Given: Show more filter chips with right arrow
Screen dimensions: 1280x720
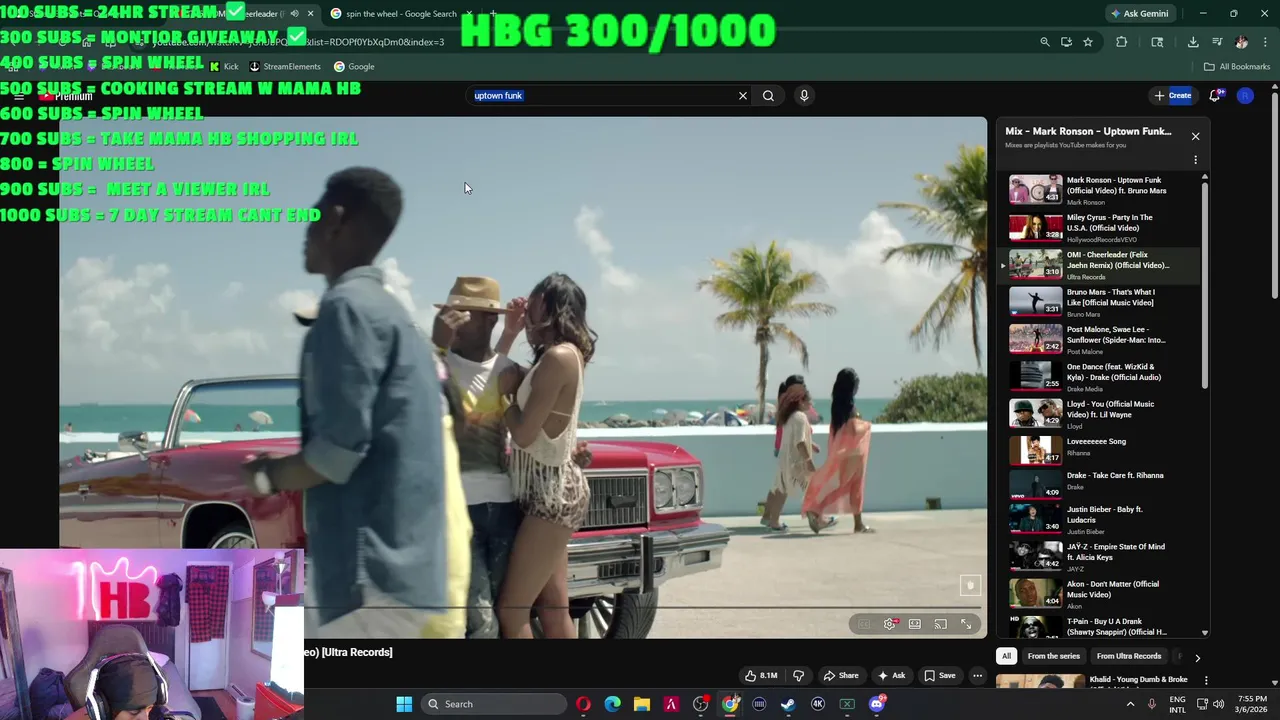Looking at the screenshot, I should tap(1197, 657).
